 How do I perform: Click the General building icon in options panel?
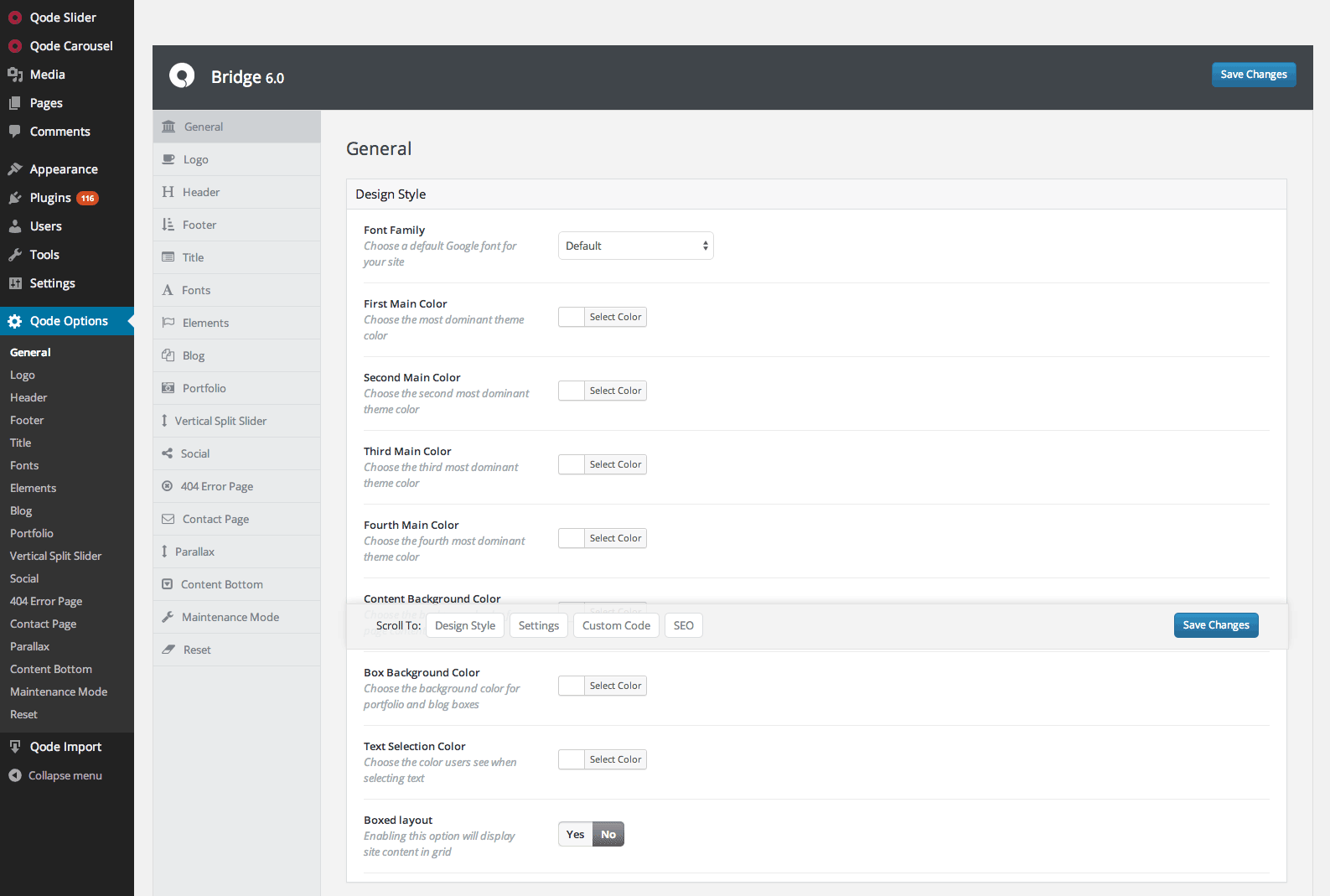(x=168, y=127)
